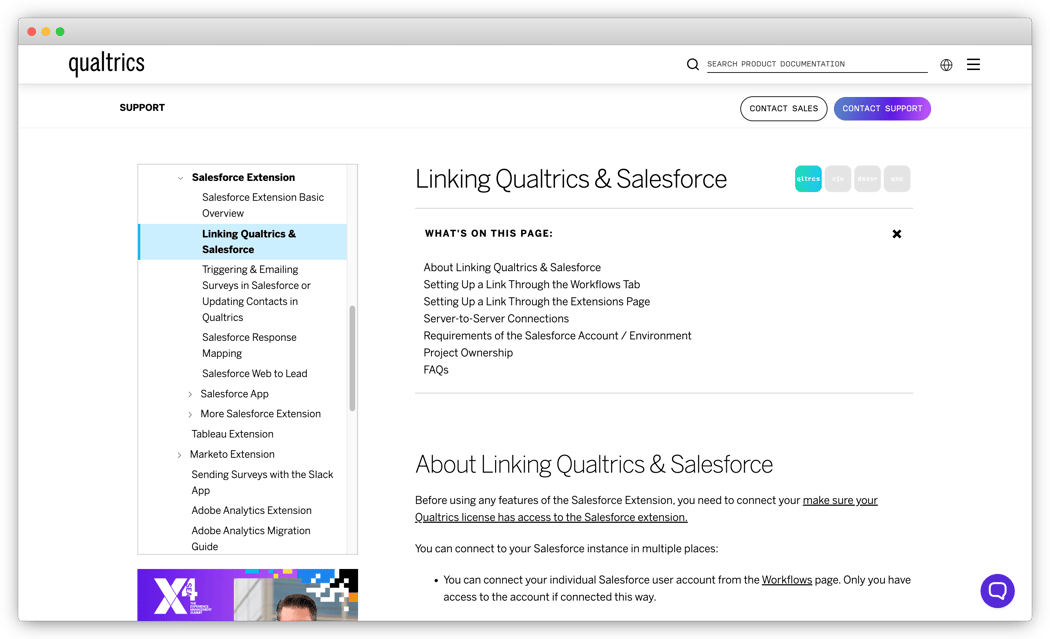Expand the Marketo Extension chevron
The width and height of the screenshot is (1050, 639).
179,455
